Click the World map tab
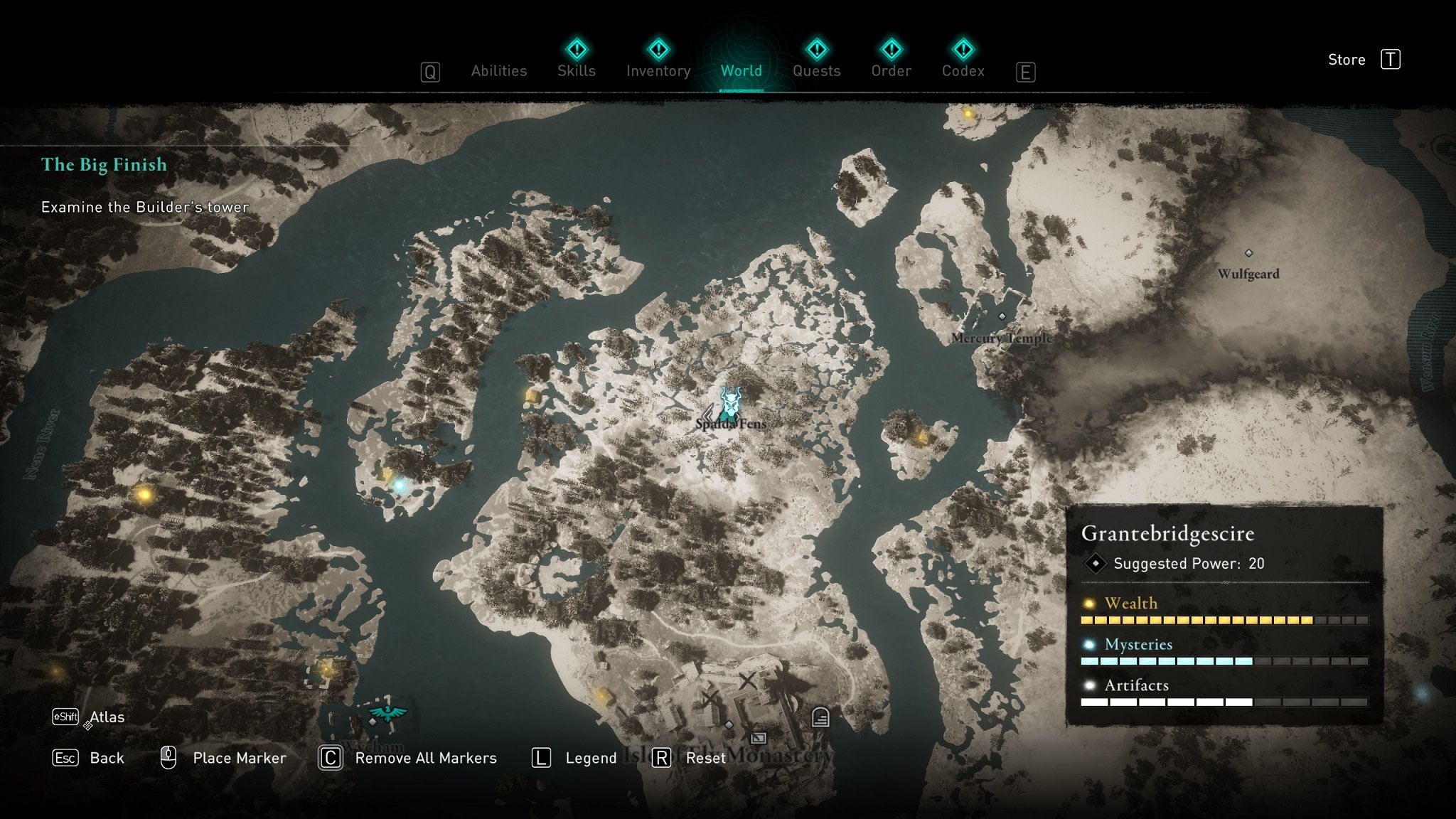 (741, 70)
